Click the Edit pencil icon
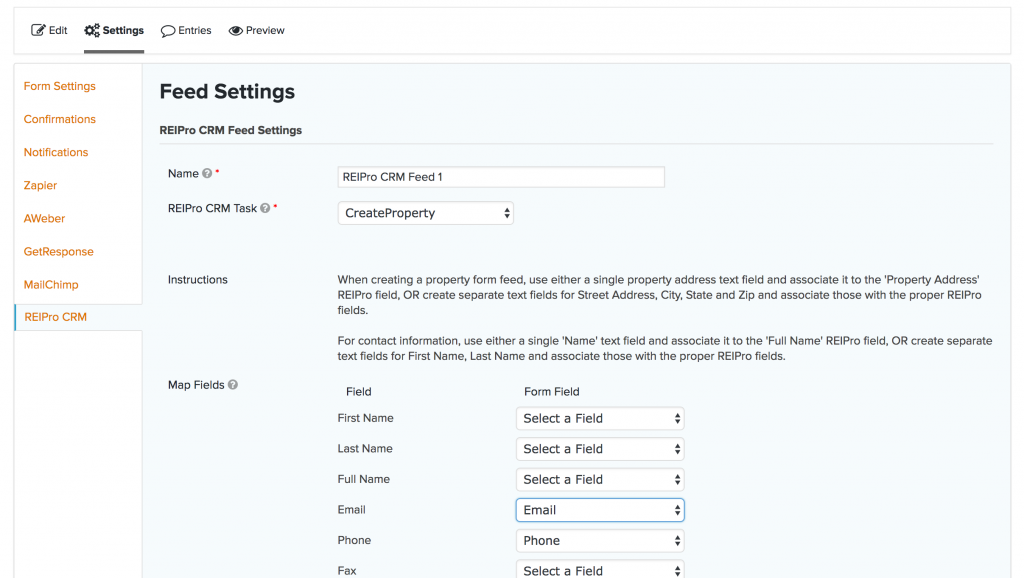The image size is (1024, 578). coord(38,30)
